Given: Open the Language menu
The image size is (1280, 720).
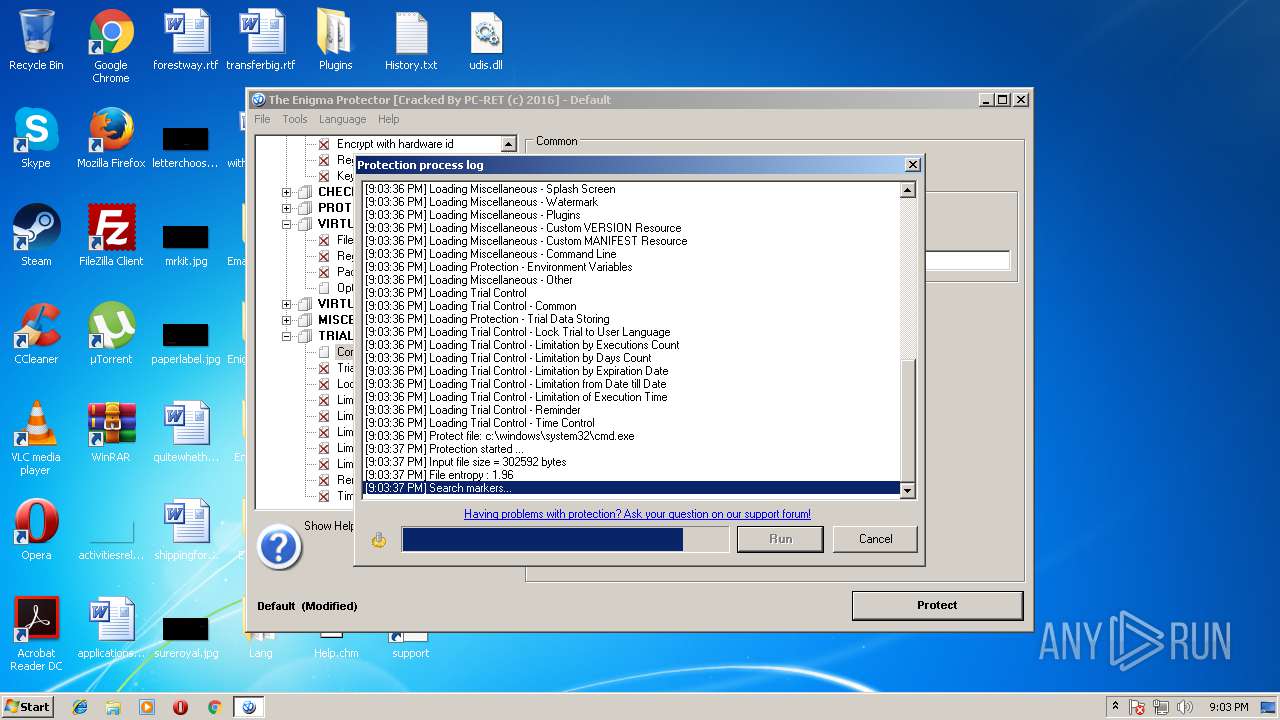Looking at the screenshot, I should coord(342,119).
